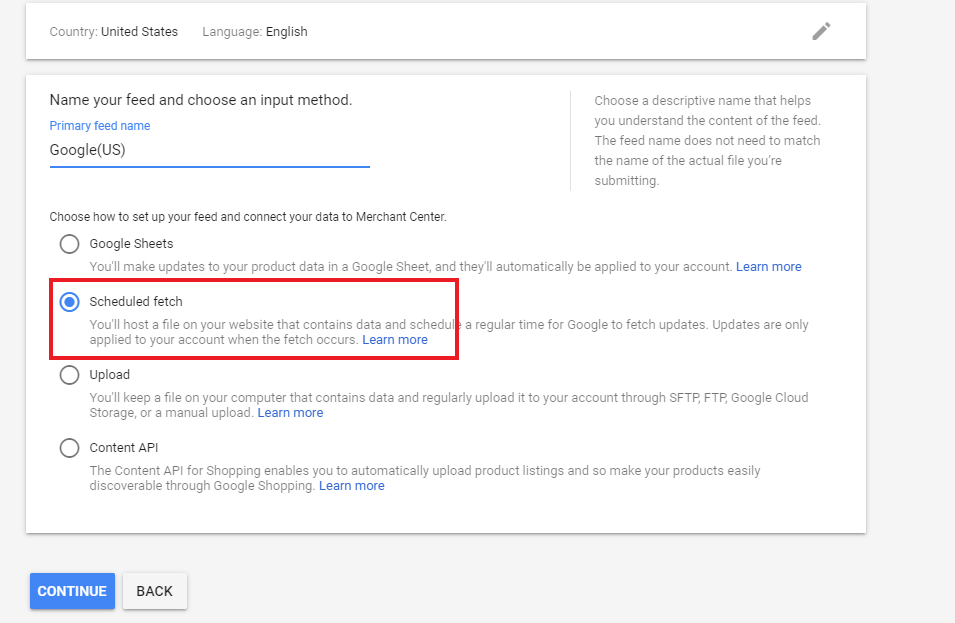Select the Content API radio button
The image size is (955, 623).
pos(69,448)
